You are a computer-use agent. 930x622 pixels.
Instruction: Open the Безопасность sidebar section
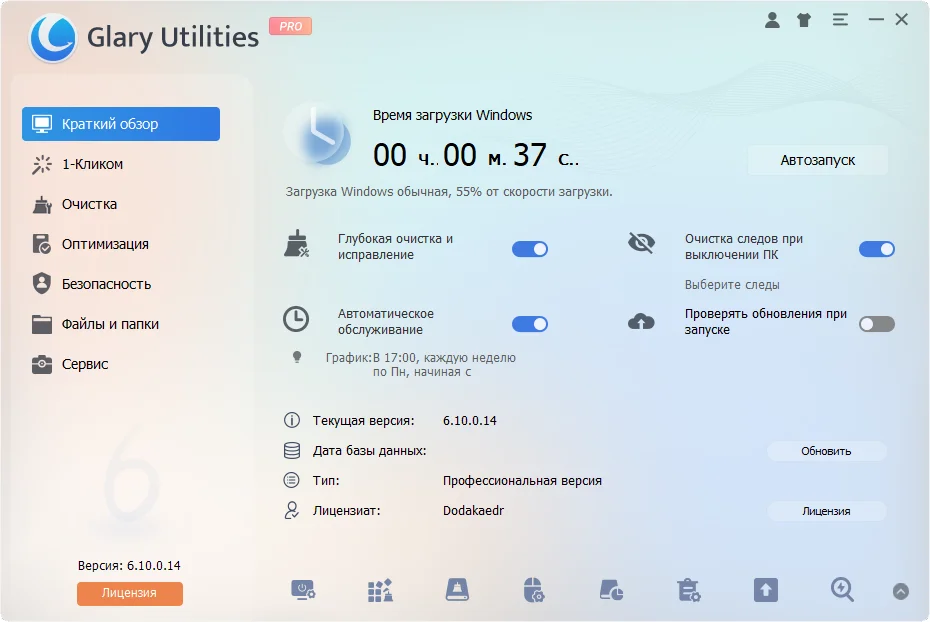(106, 284)
